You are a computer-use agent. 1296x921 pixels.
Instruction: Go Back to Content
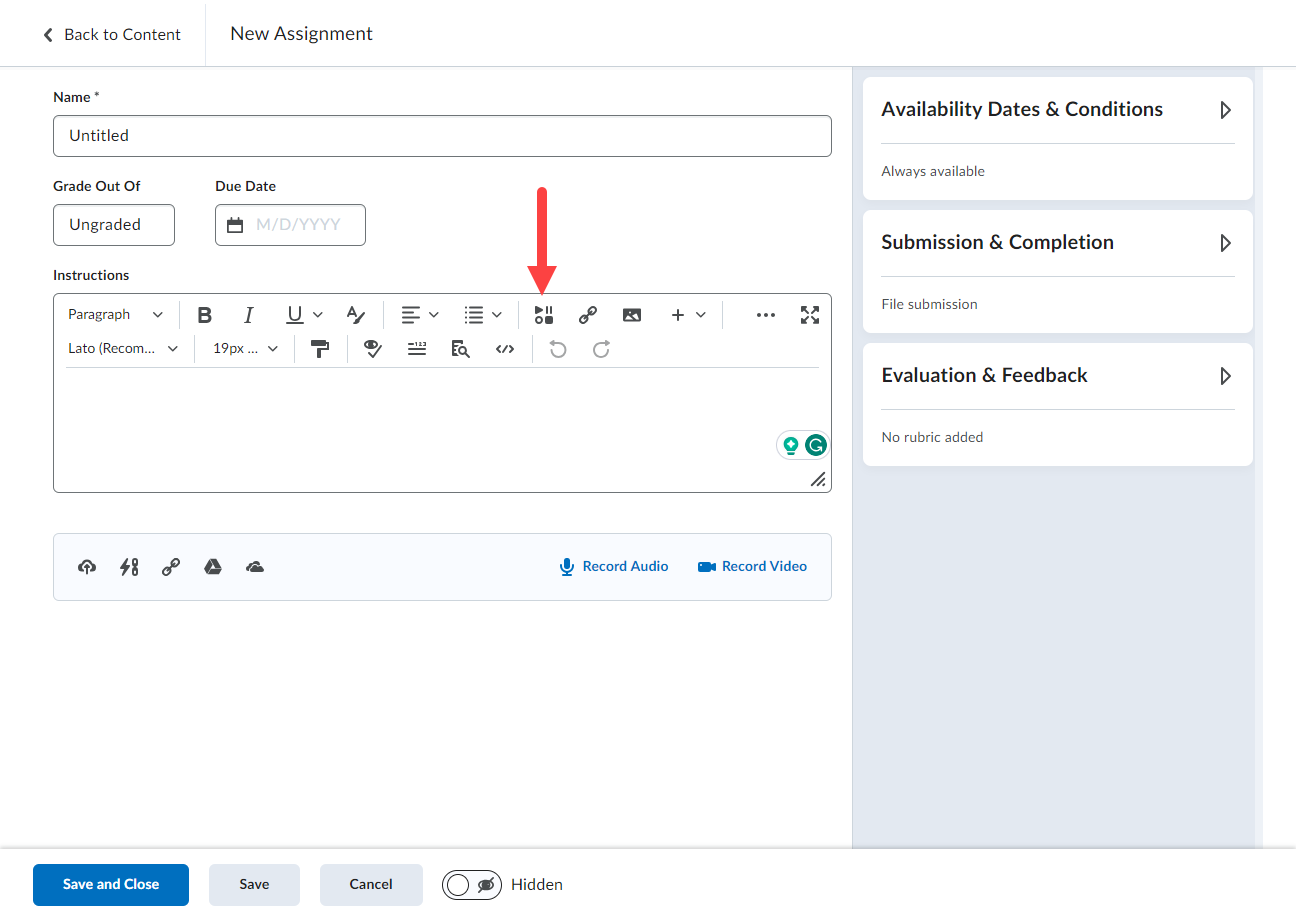pos(112,35)
